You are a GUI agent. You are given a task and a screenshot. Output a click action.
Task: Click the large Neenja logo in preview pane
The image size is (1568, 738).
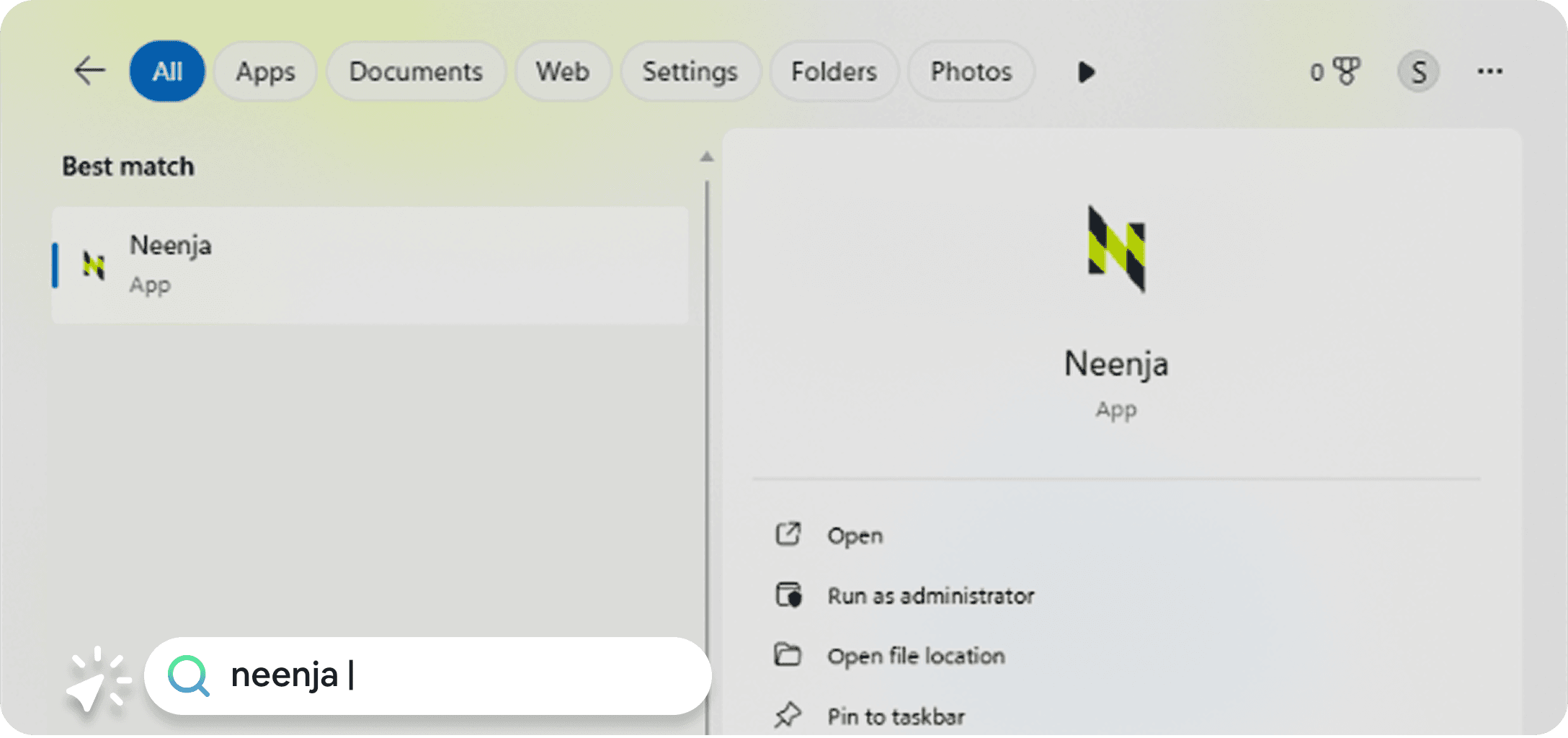click(x=1116, y=249)
